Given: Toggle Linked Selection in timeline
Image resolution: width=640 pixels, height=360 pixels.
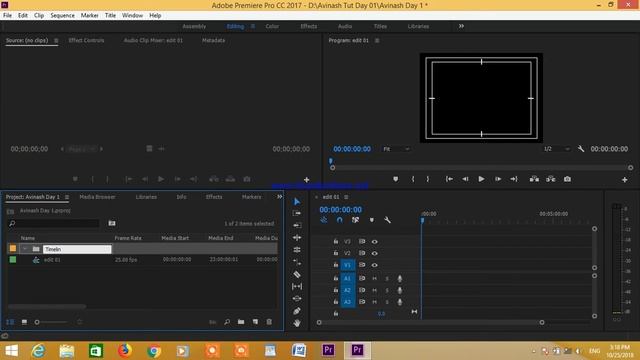Looking at the screenshot, I should pos(356,220).
